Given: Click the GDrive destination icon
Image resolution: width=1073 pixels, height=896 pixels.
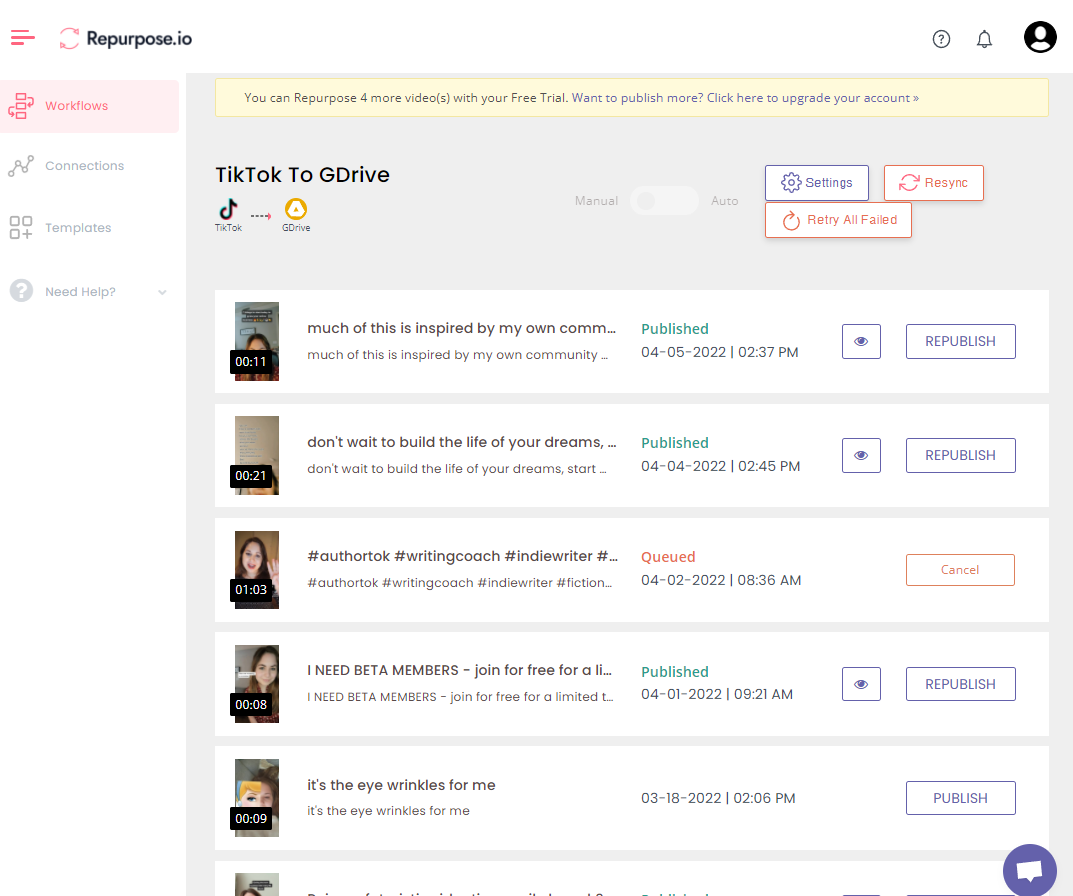Looking at the screenshot, I should coord(296,208).
